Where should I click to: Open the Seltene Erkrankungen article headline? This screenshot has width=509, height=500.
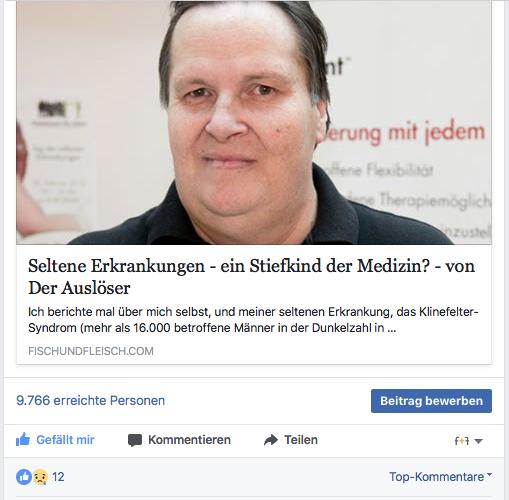click(x=251, y=277)
